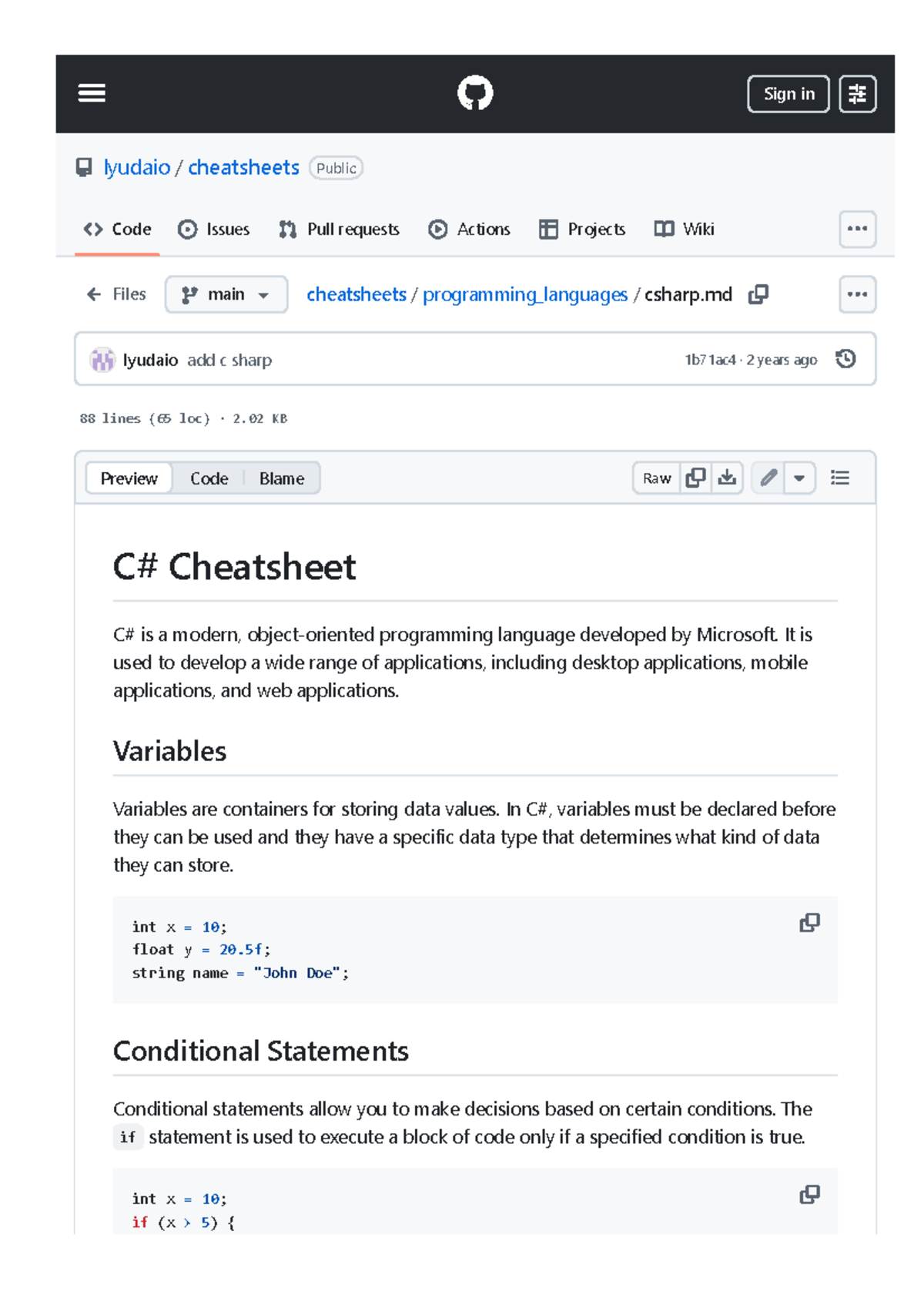Copy the csharp.md file path icon
The image size is (924, 1308).
pyautogui.click(x=758, y=294)
